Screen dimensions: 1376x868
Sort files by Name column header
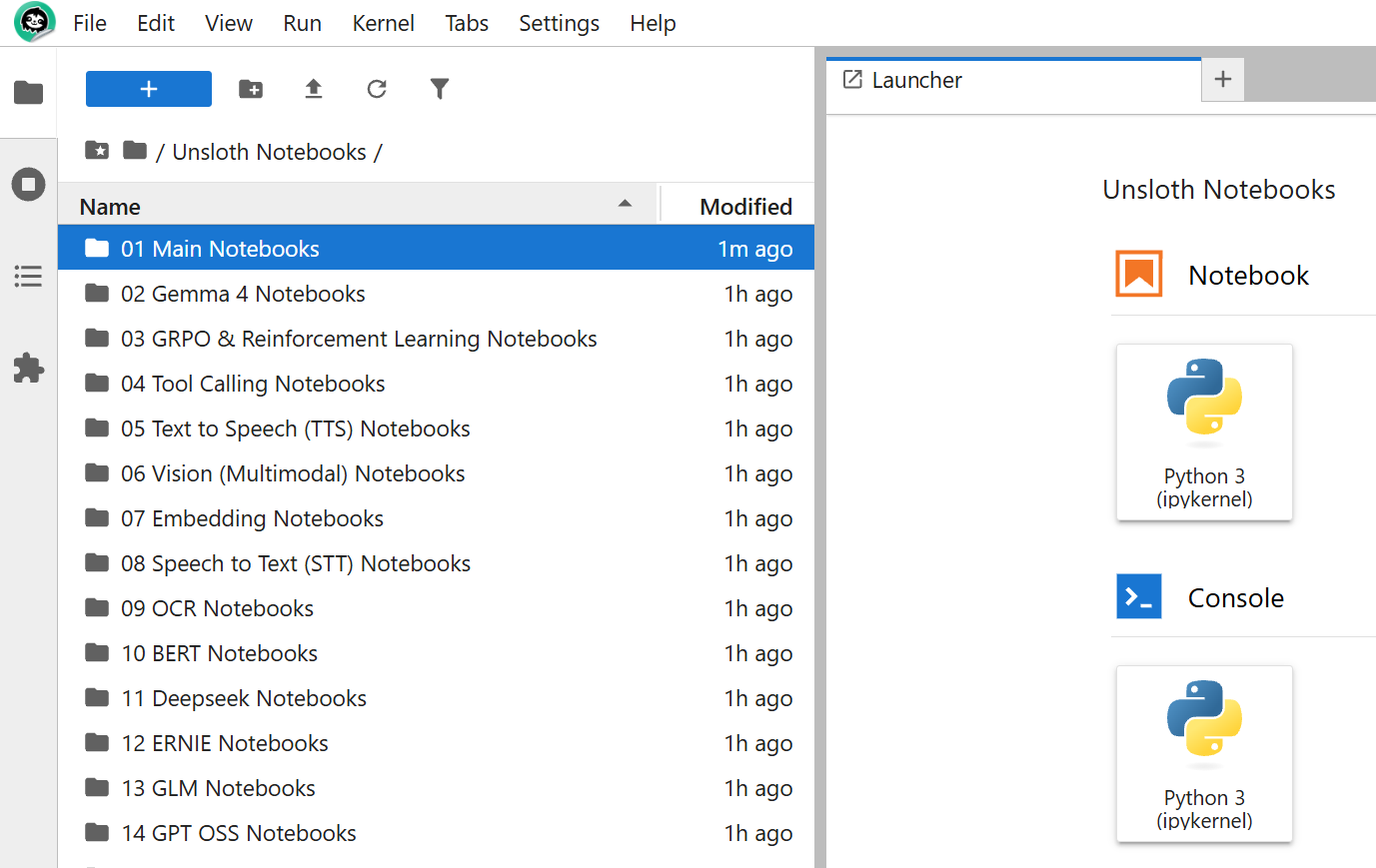[358, 206]
